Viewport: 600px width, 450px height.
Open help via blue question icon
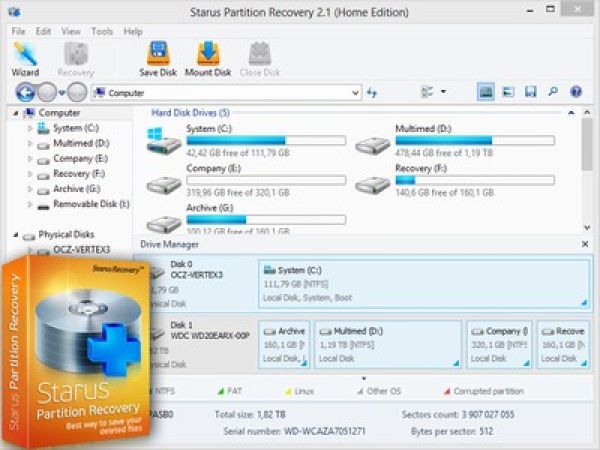tap(576, 92)
